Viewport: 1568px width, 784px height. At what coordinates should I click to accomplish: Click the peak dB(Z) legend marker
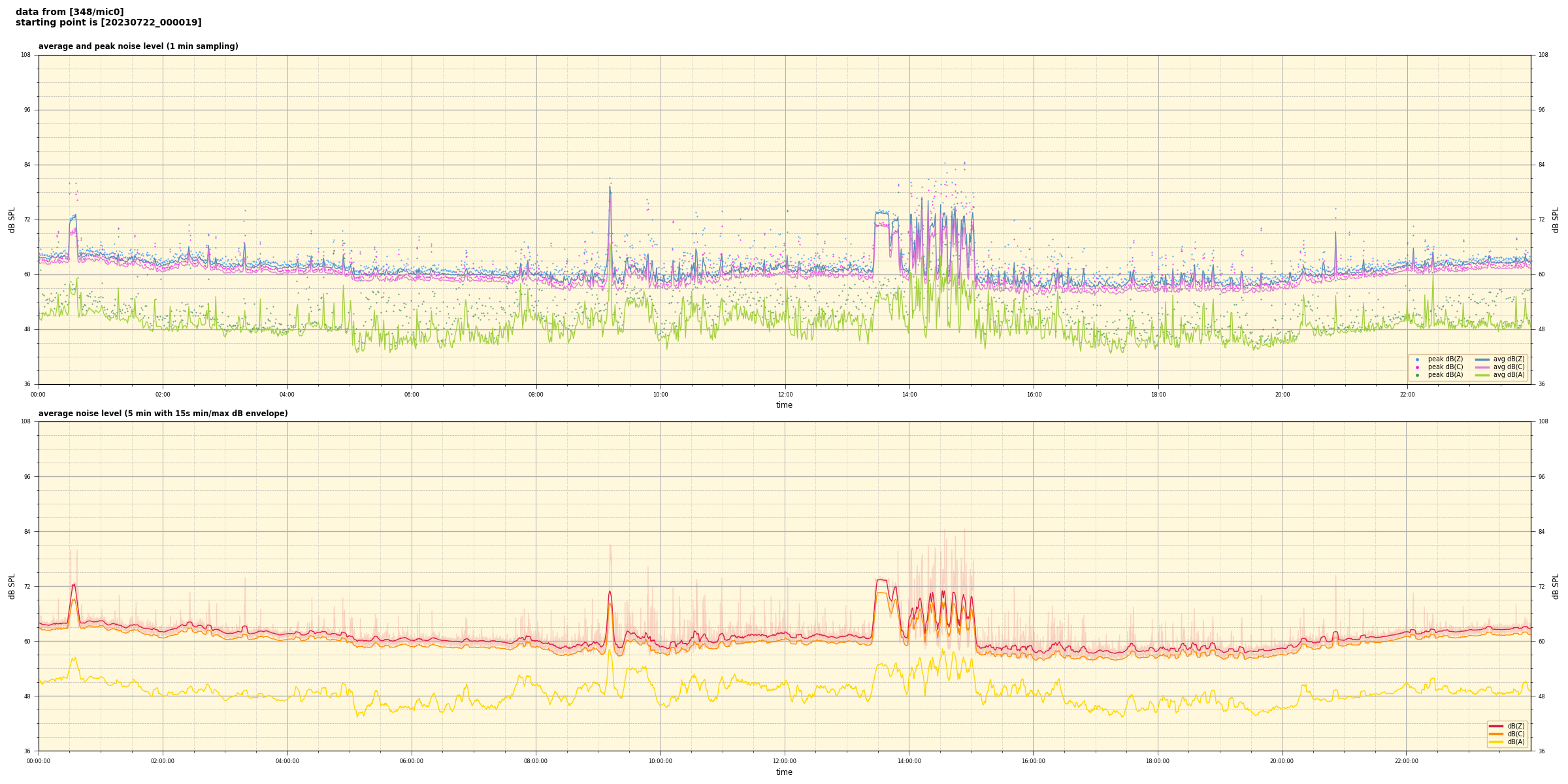(x=1417, y=359)
